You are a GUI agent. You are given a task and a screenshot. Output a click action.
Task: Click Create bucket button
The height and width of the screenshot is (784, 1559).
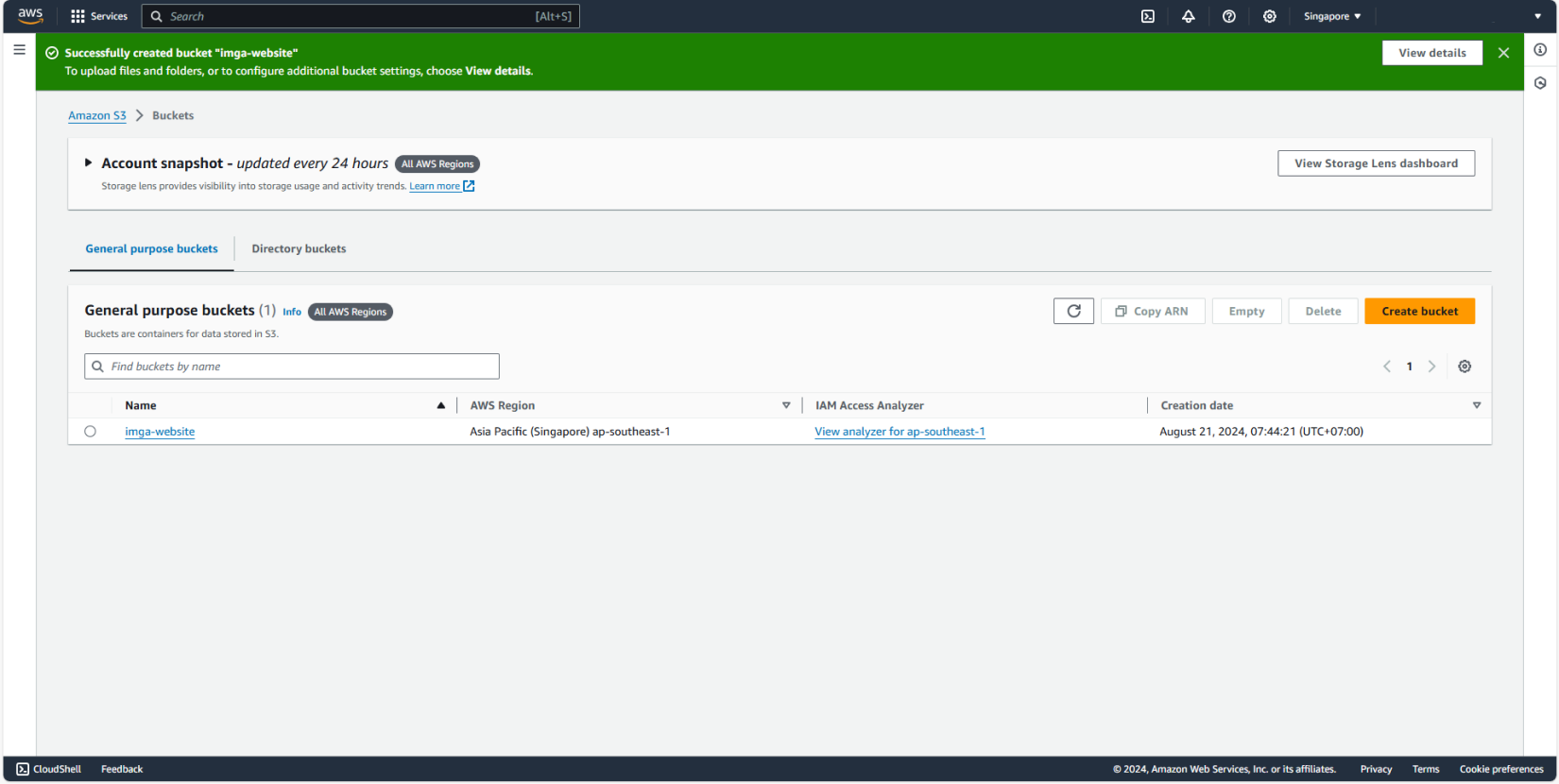1419,311
